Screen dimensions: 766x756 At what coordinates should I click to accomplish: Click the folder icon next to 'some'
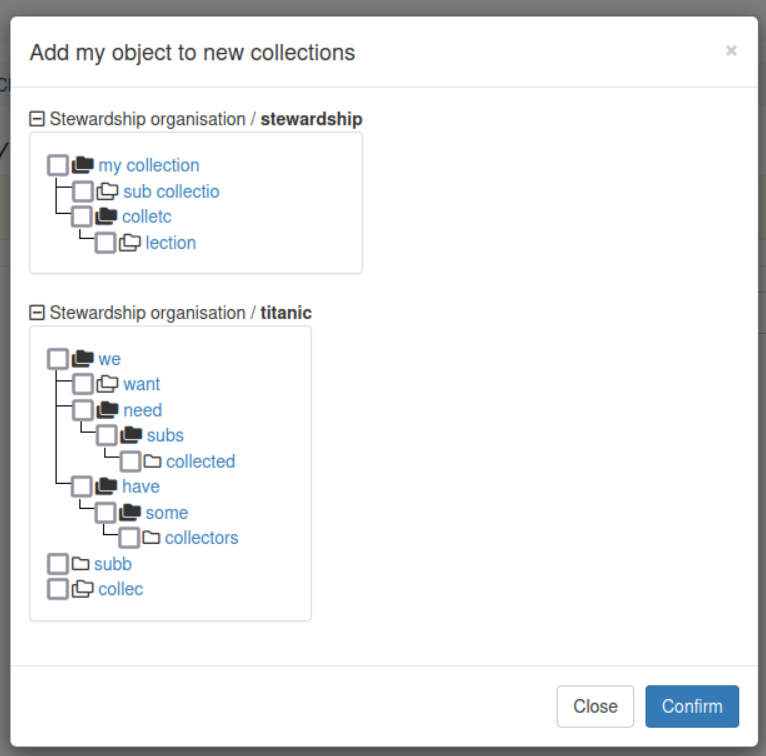click(129, 512)
